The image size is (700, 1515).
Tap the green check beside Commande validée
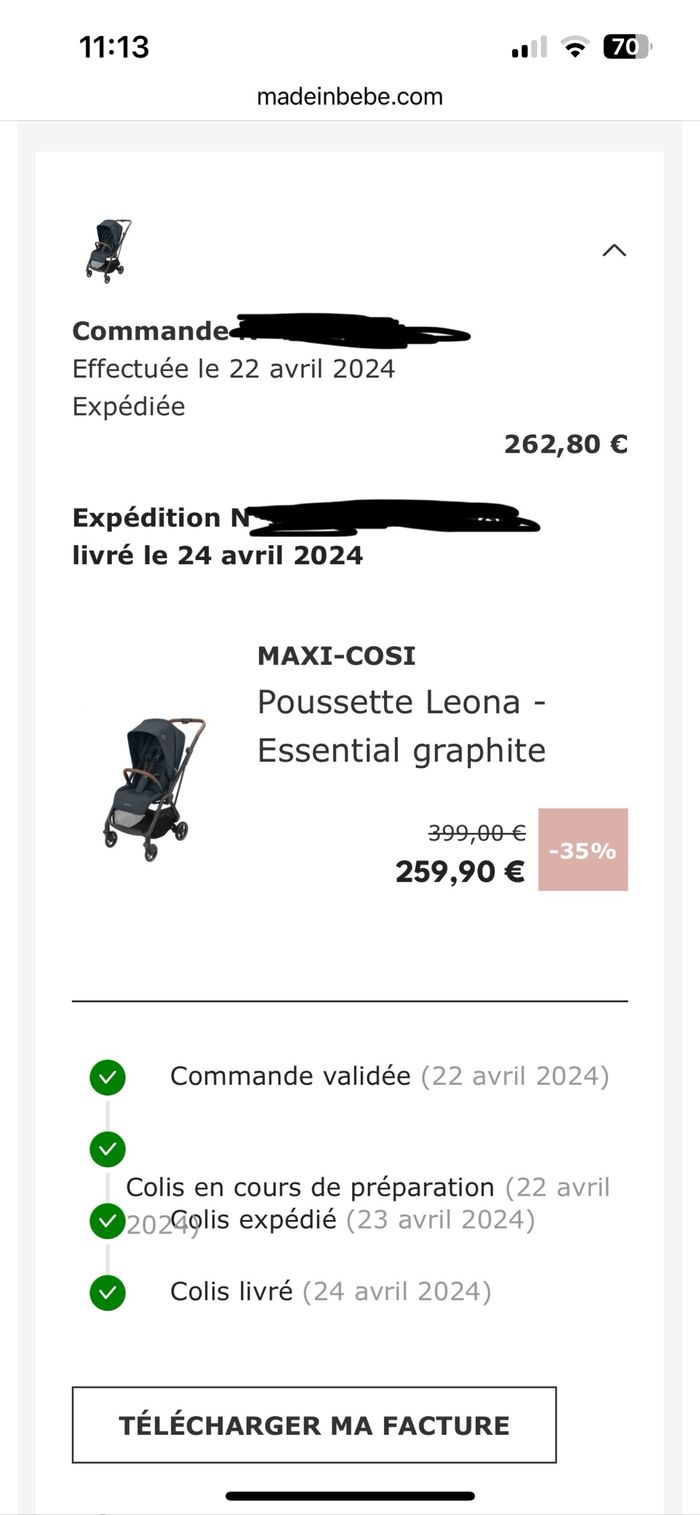pyautogui.click(x=107, y=1077)
